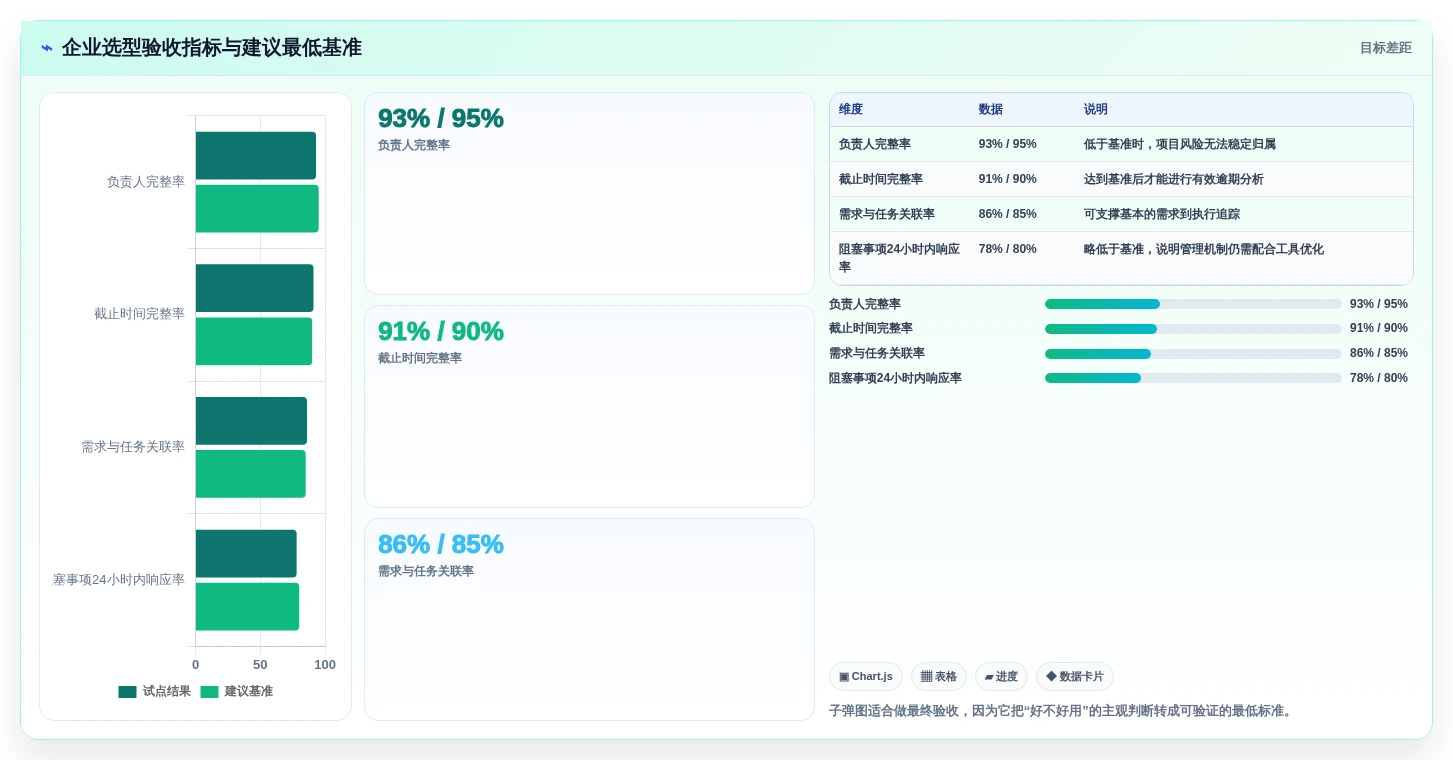This screenshot has width=1453, height=760.
Task: Click the Chart.js tag chip
Action: (x=866, y=677)
